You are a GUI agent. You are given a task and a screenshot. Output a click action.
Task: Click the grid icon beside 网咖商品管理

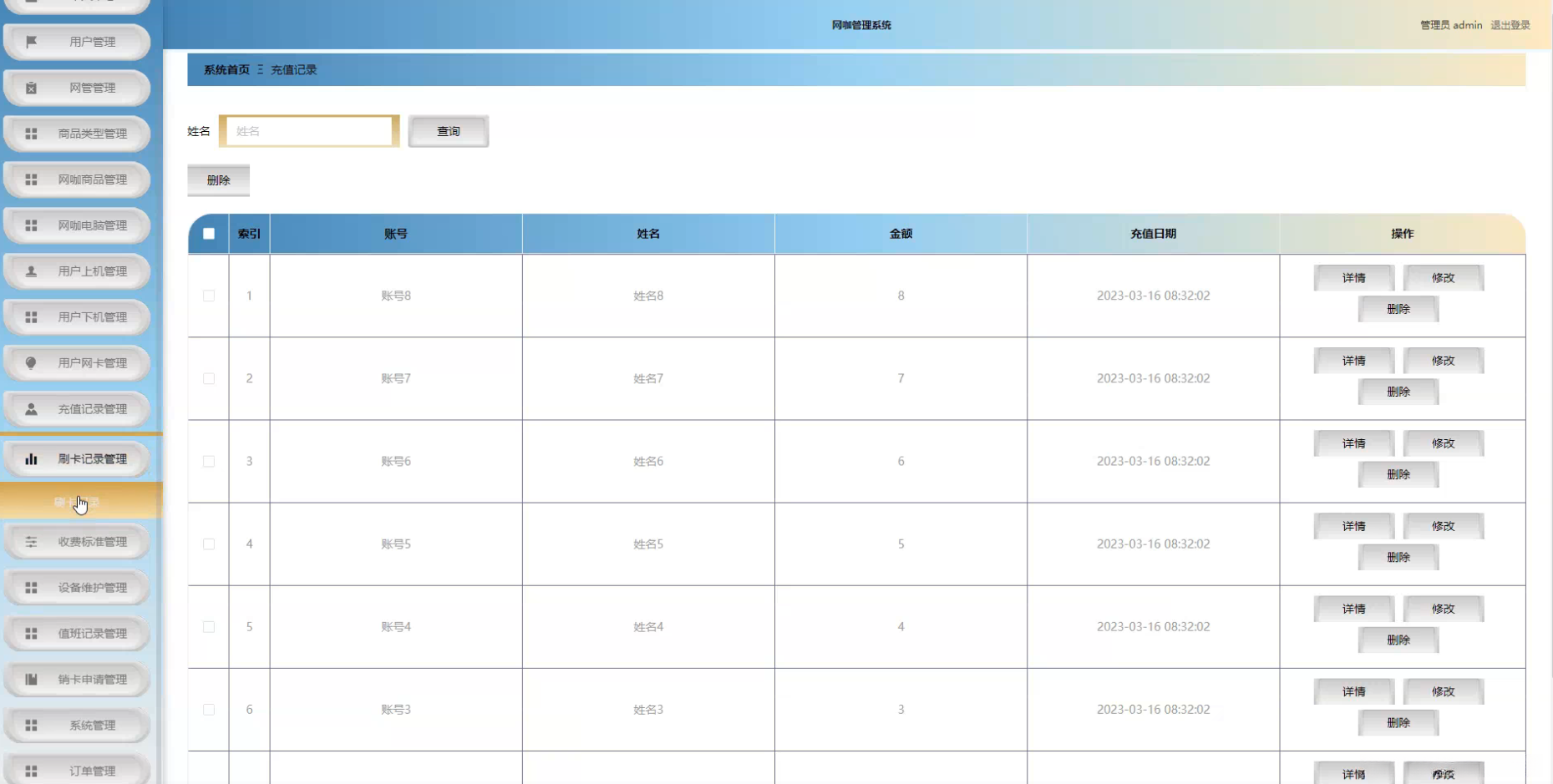click(x=31, y=180)
